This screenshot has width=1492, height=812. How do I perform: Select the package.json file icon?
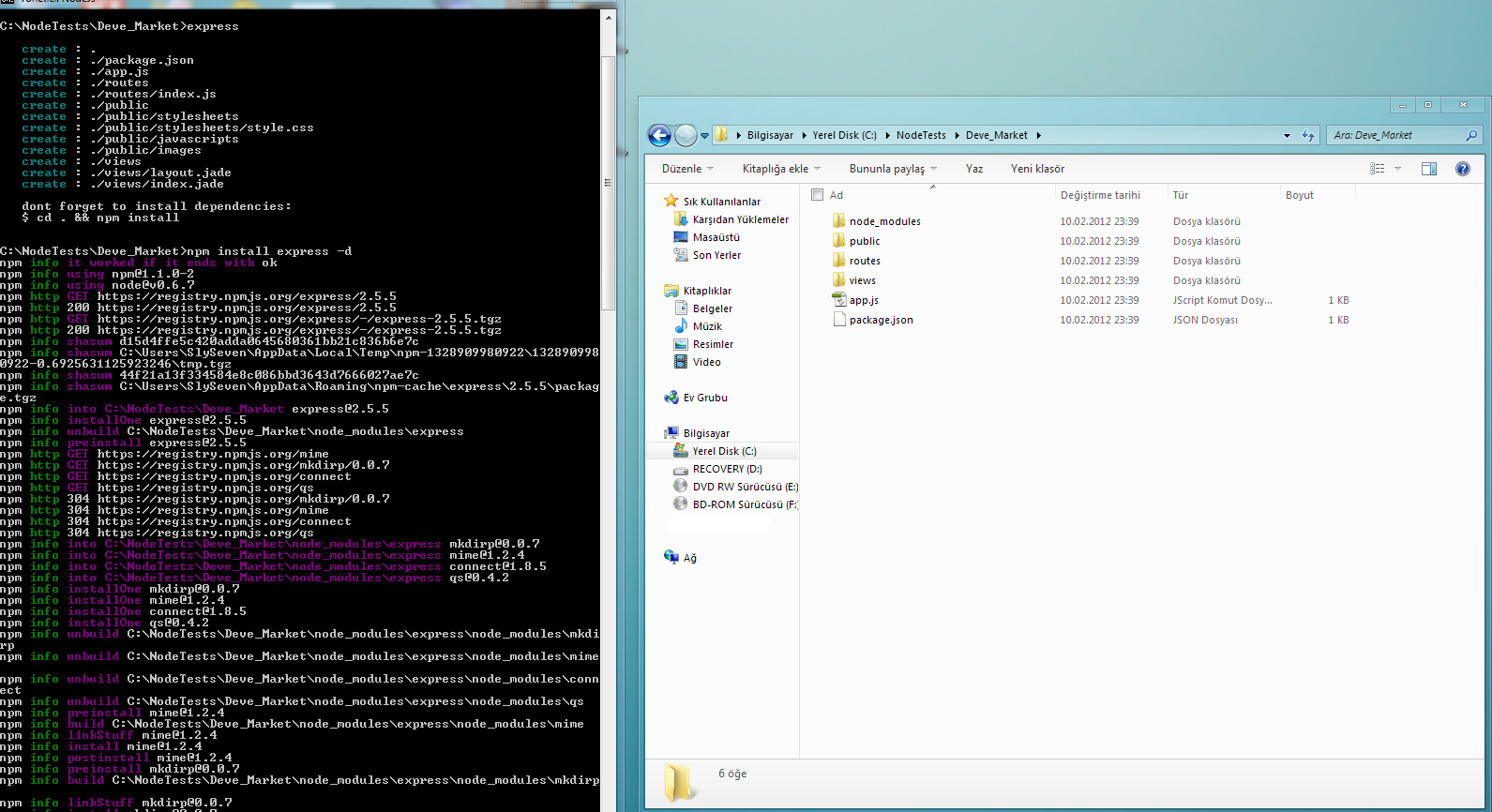(838, 320)
